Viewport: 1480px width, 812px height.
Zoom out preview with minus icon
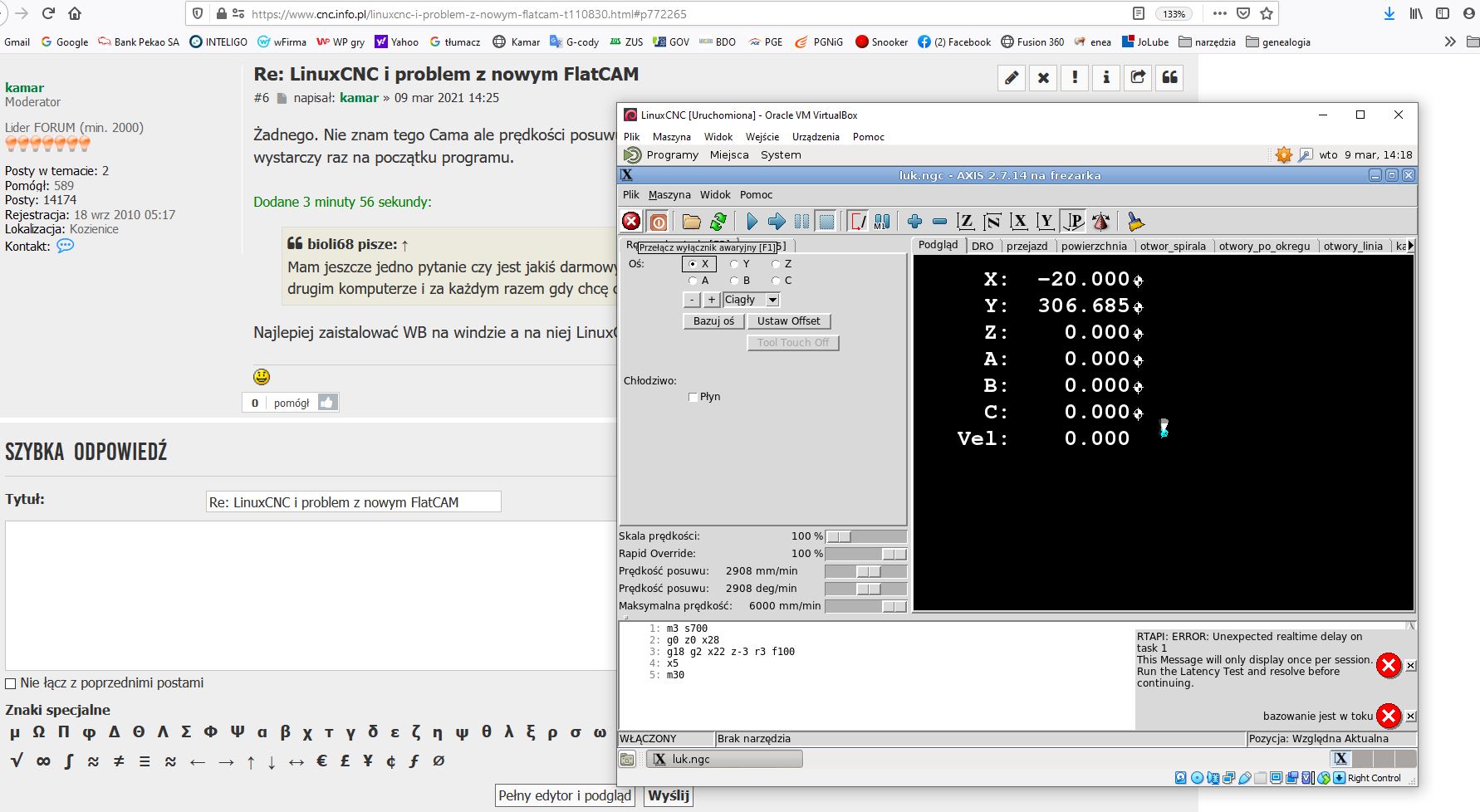tap(939, 222)
